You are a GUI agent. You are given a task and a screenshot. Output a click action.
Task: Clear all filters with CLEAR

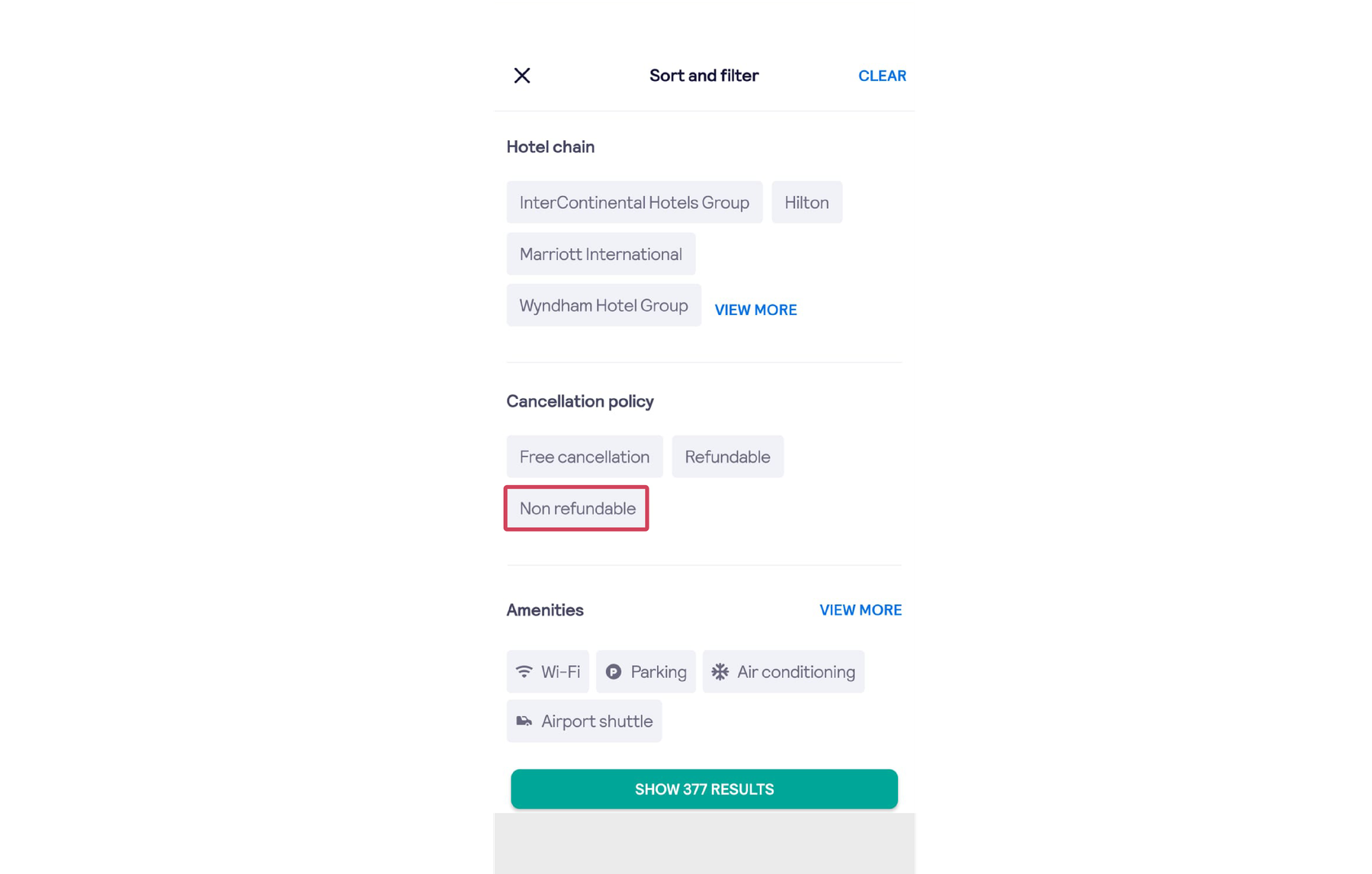[x=882, y=76]
